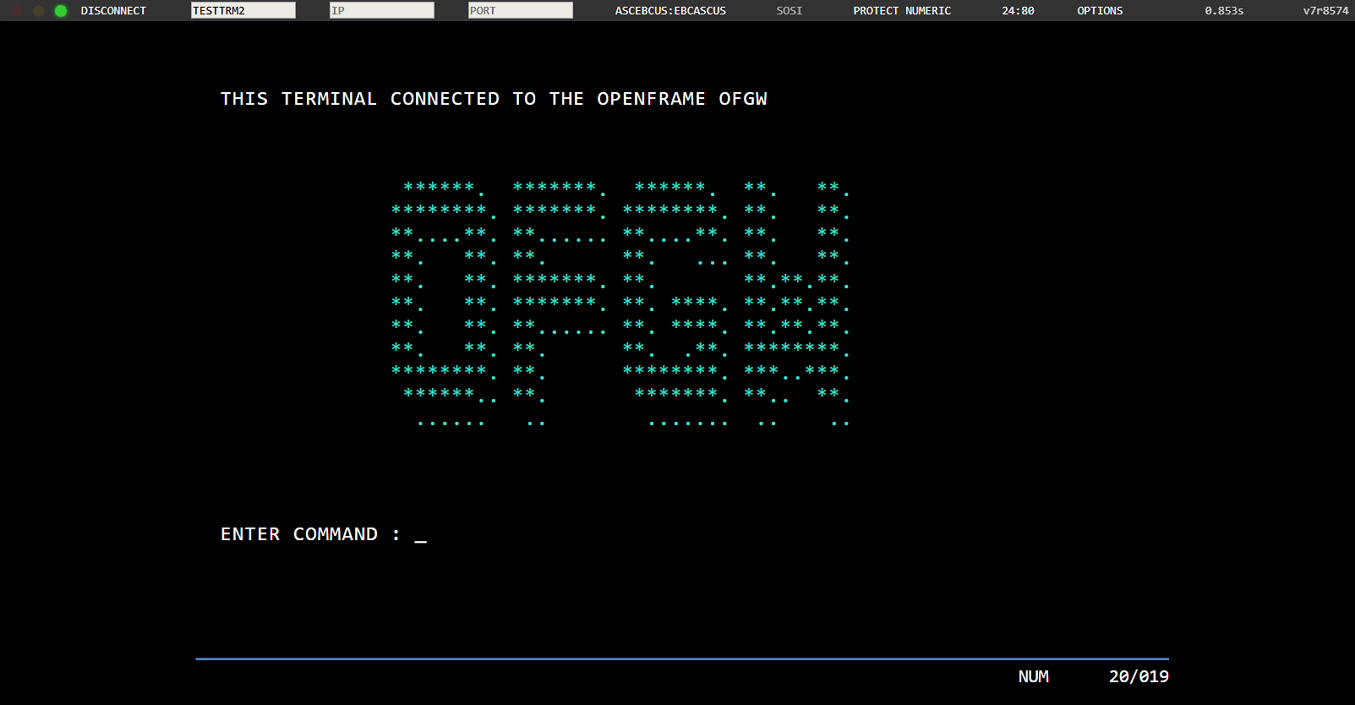Click the 20/019 cursor position indicator
Viewport: 1355px width, 705px height.
pos(1138,677)
